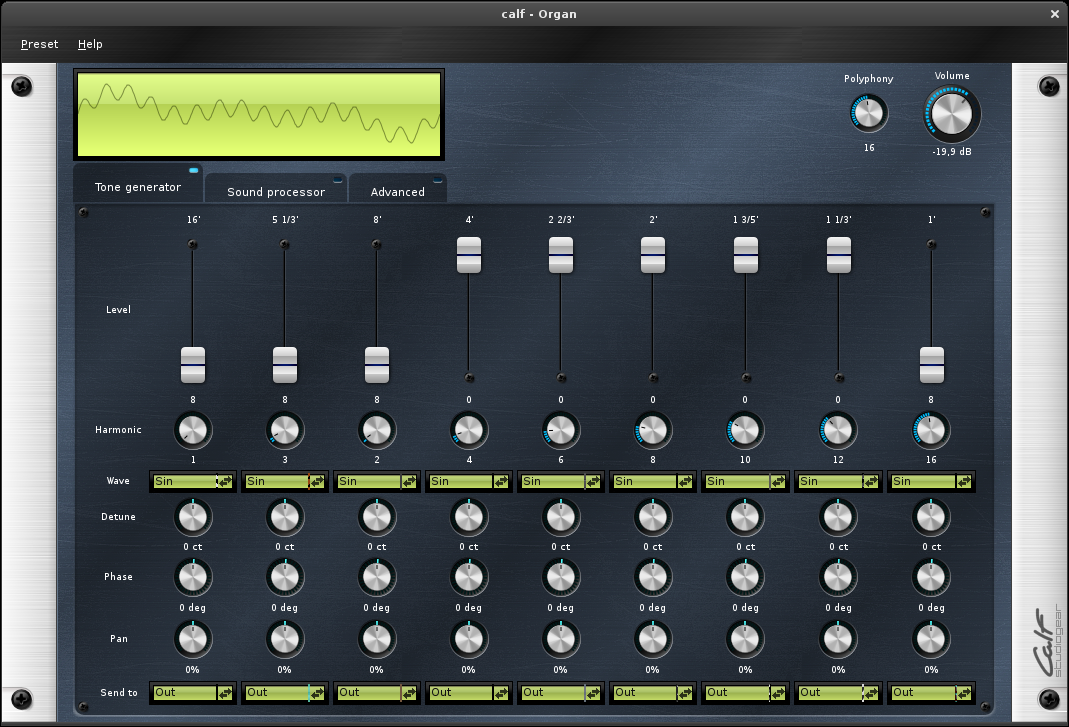The image size is (1069, 727).
Task: Open the Preset menu
Action: (39, 44)
